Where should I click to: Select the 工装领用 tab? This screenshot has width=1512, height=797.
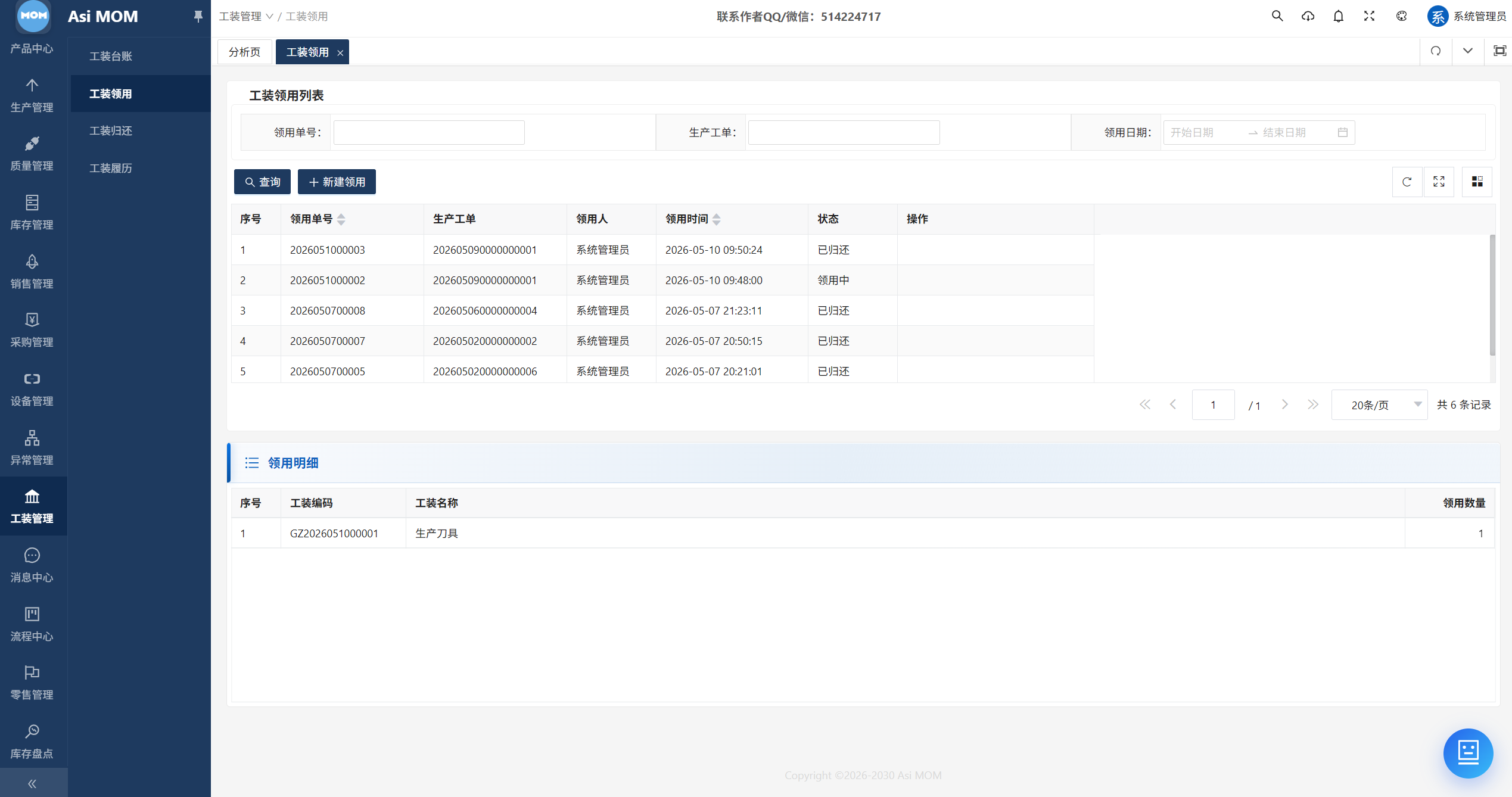coord(307,52)
